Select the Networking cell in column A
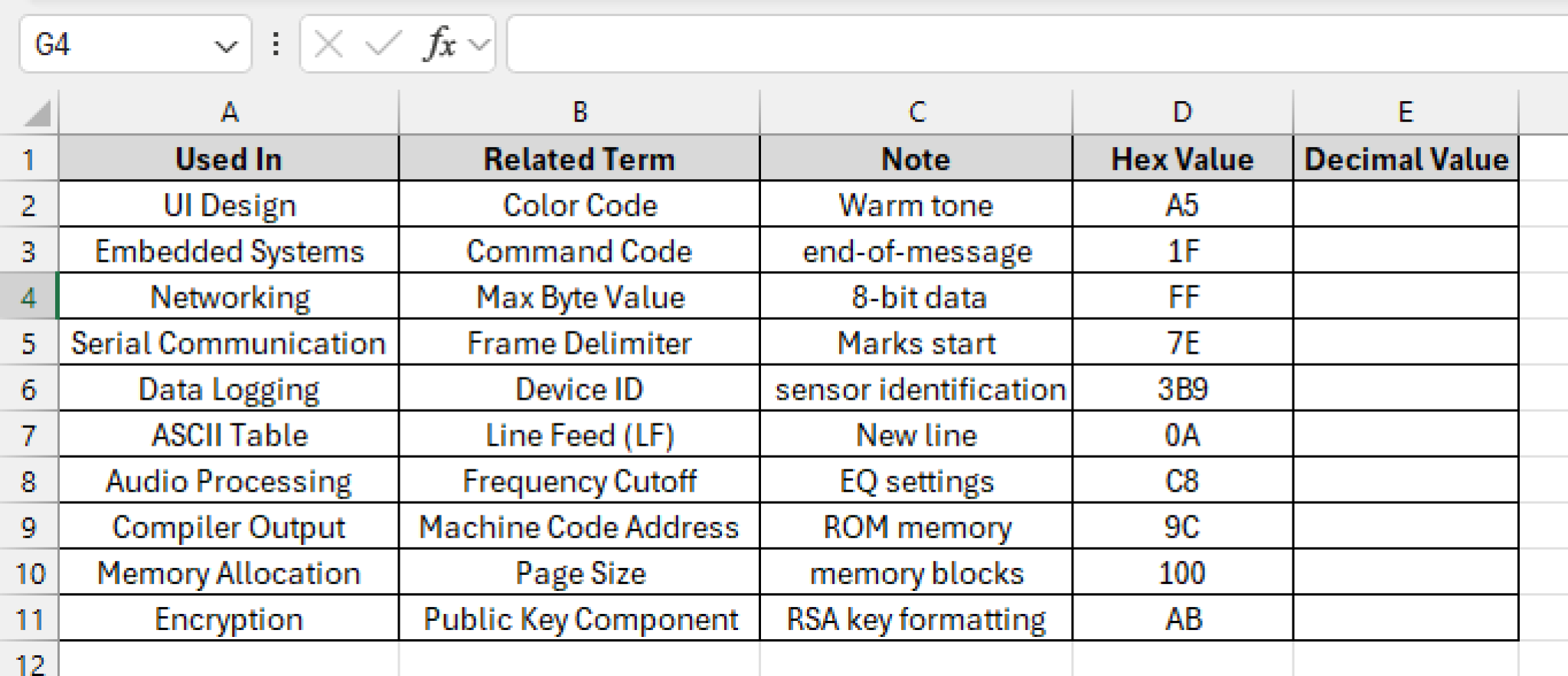This screenshot has width=1568, height=676. click(228, 297)
